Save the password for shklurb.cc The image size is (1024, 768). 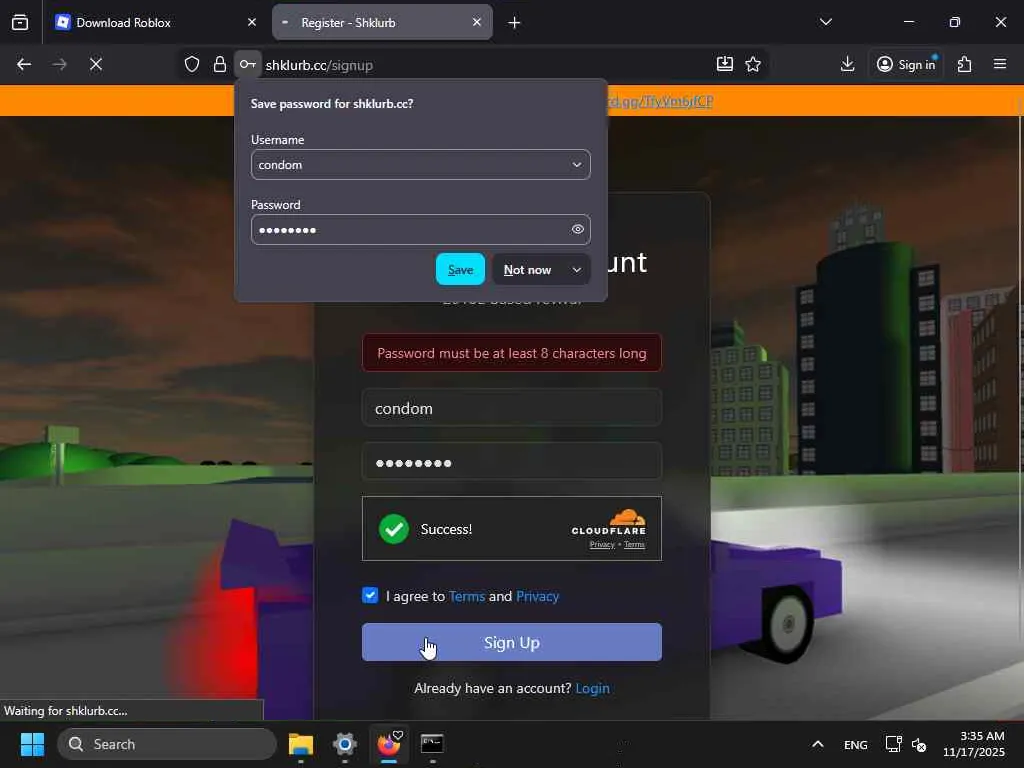(460, 269)
